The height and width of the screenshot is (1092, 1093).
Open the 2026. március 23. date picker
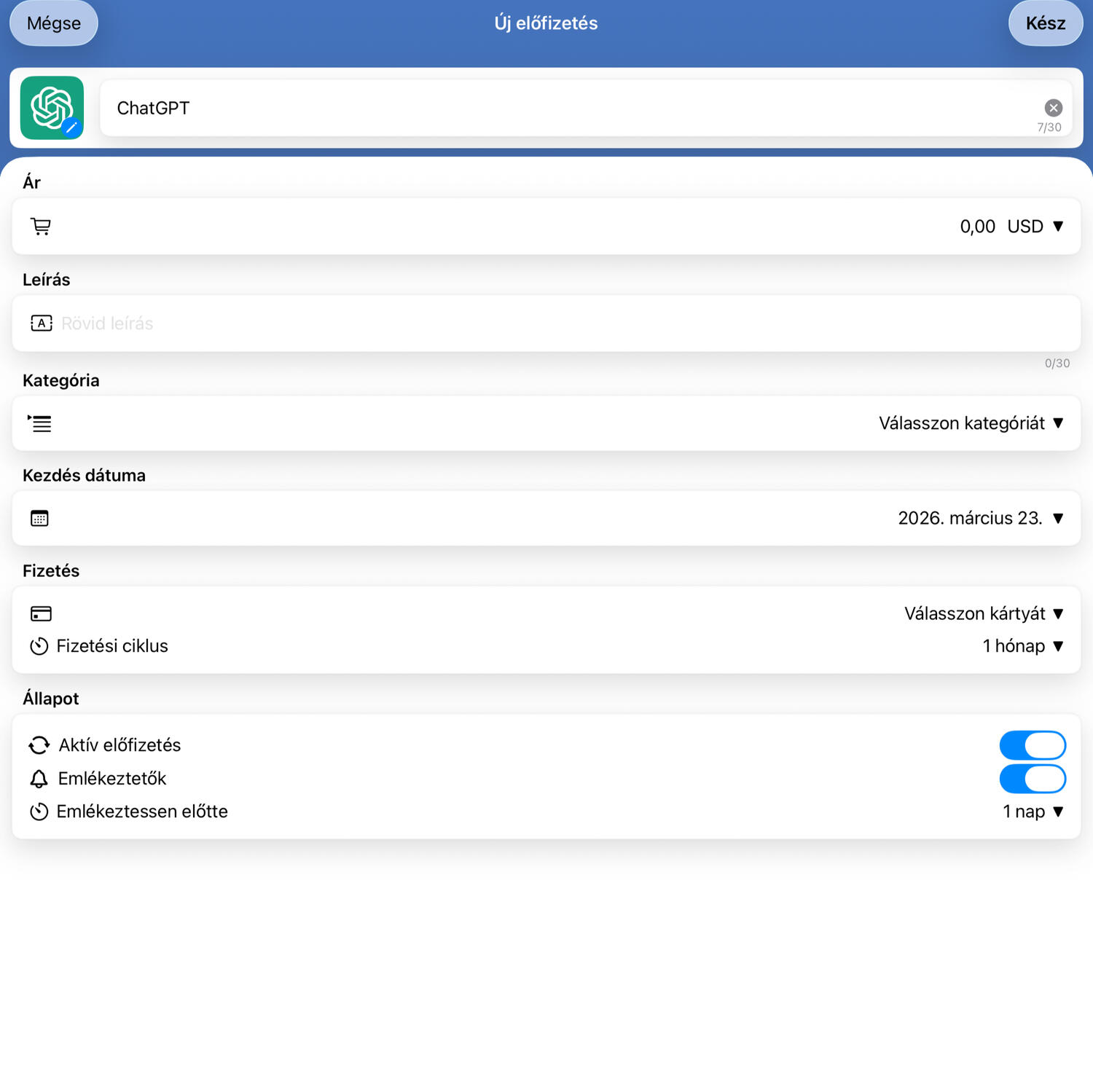click(x=980, y=519)
